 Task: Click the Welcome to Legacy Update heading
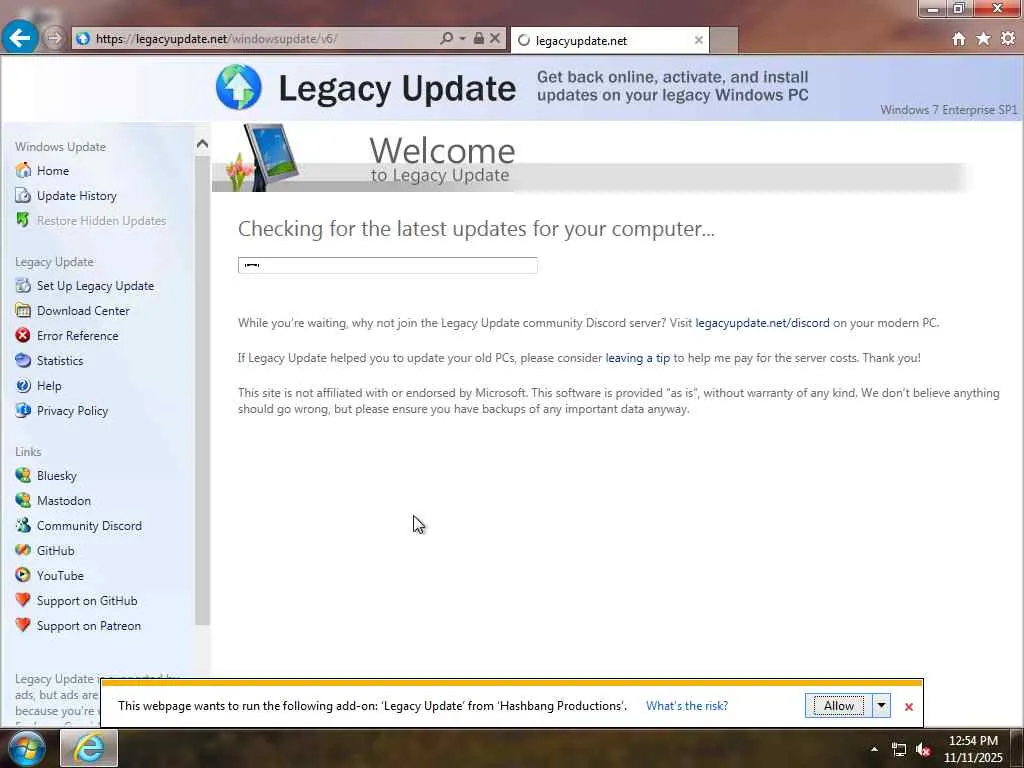[442, 159]
